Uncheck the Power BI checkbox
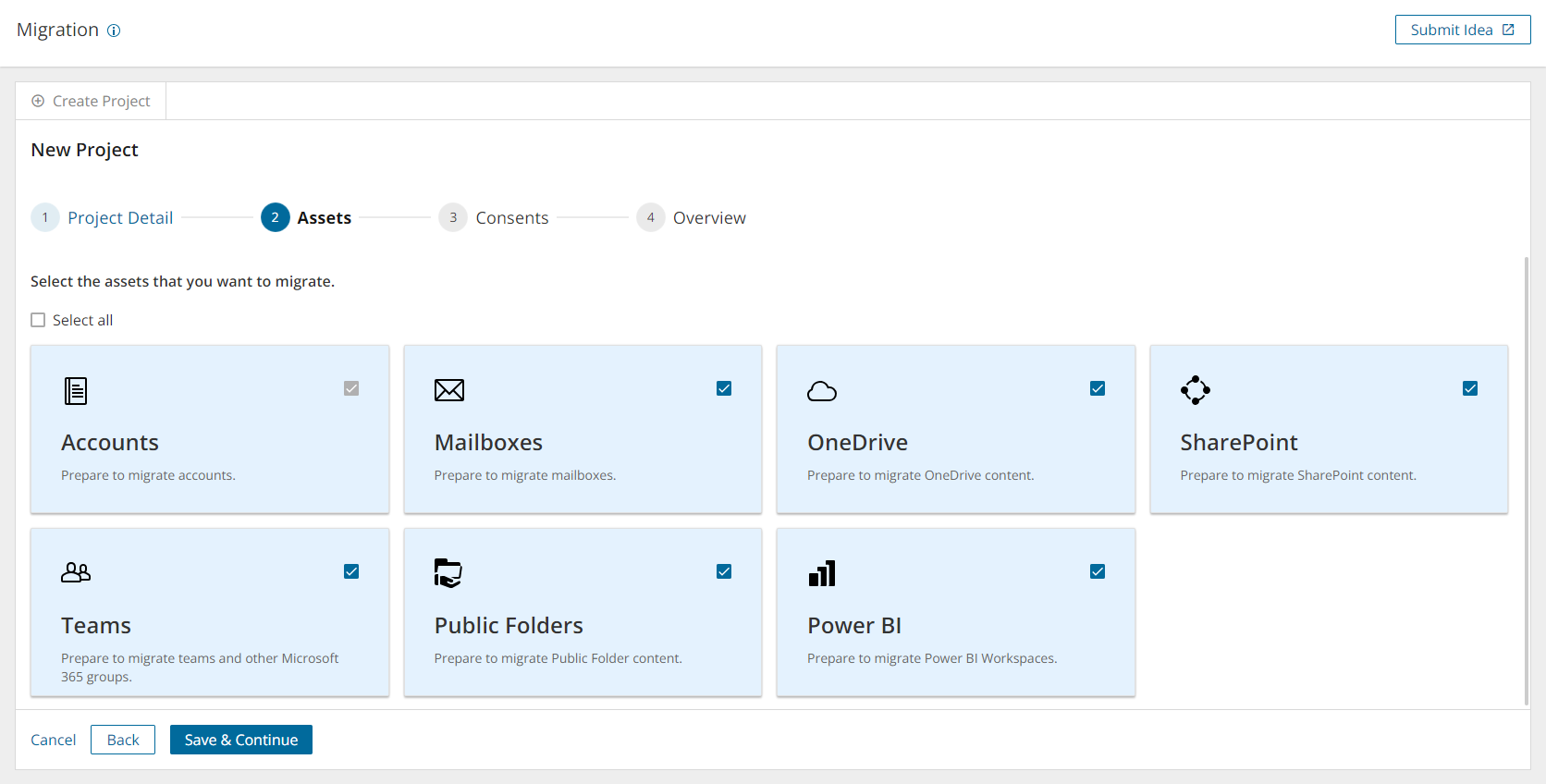 (x=1098, y=571)
